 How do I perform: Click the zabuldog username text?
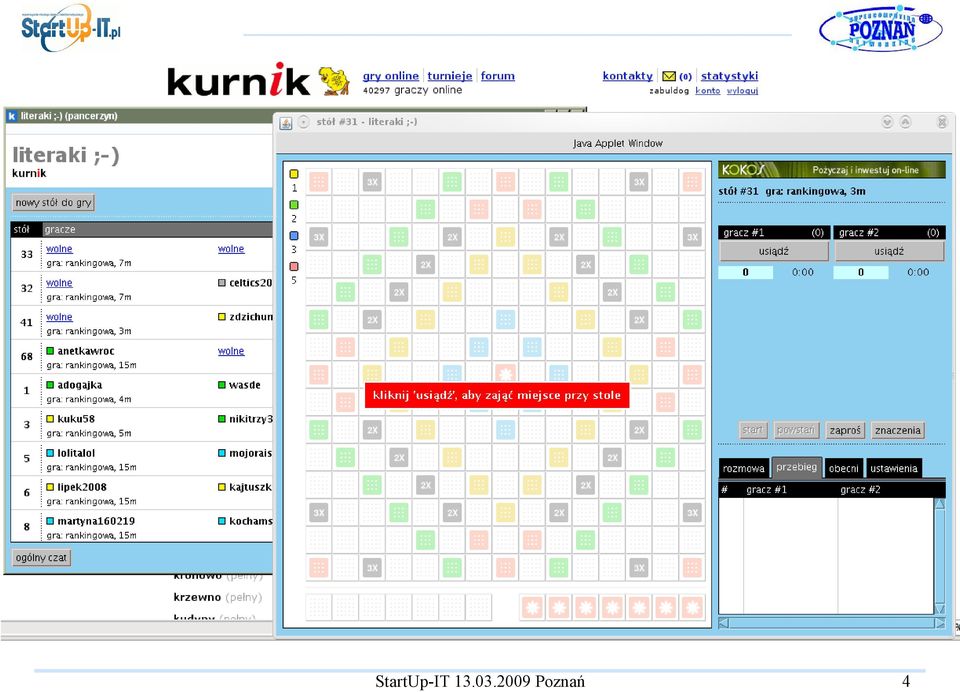[669, 91]
